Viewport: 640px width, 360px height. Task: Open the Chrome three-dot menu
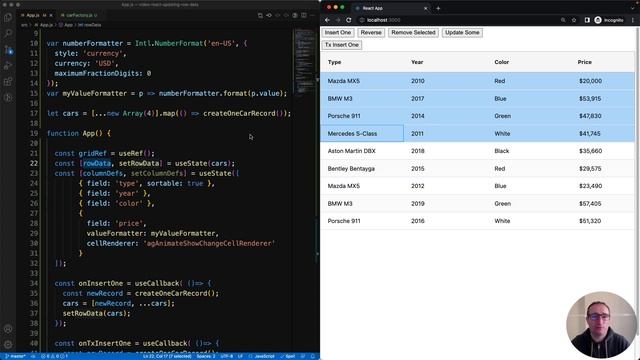pos(633,20)
